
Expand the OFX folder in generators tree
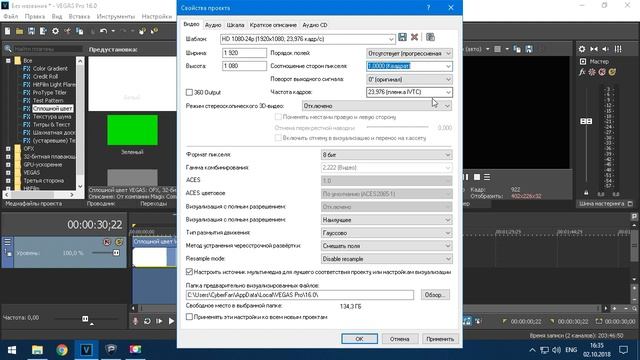point(8,149)
